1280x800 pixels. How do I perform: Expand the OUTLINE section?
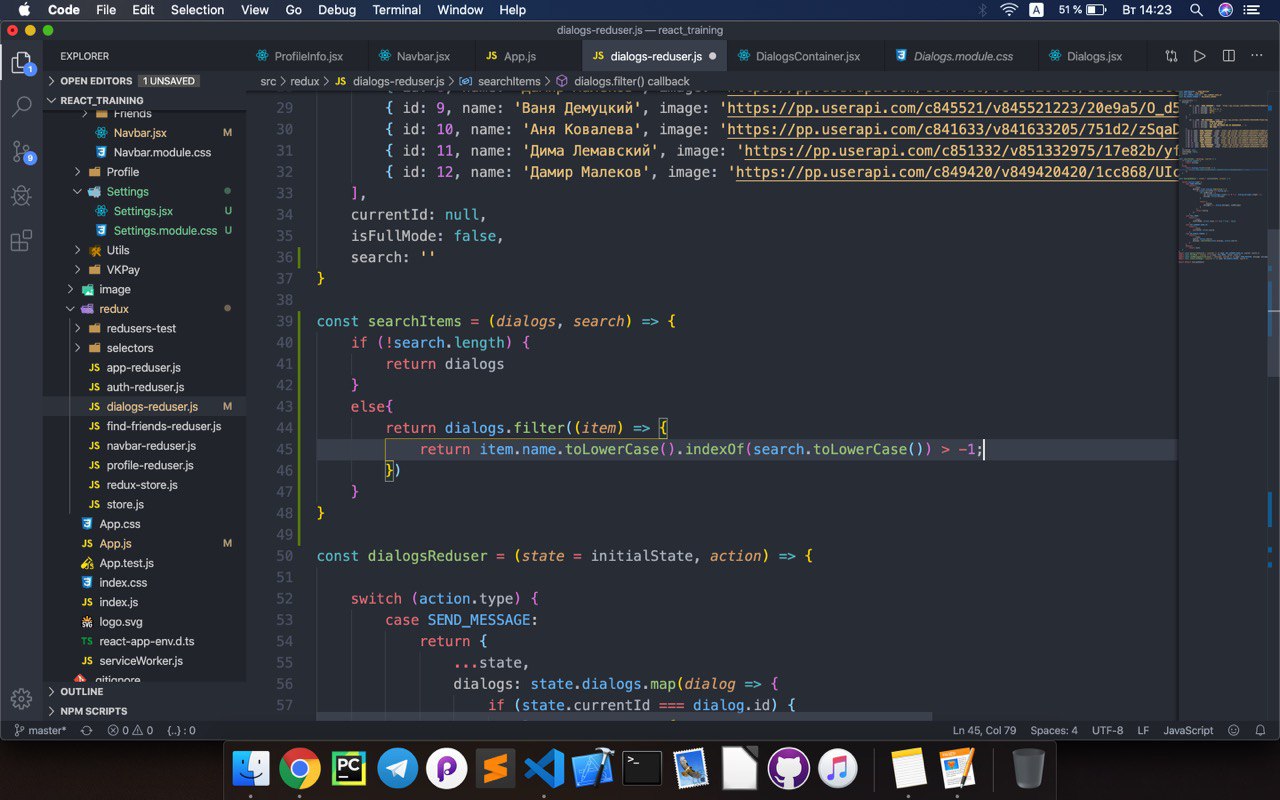click(82, 691)
